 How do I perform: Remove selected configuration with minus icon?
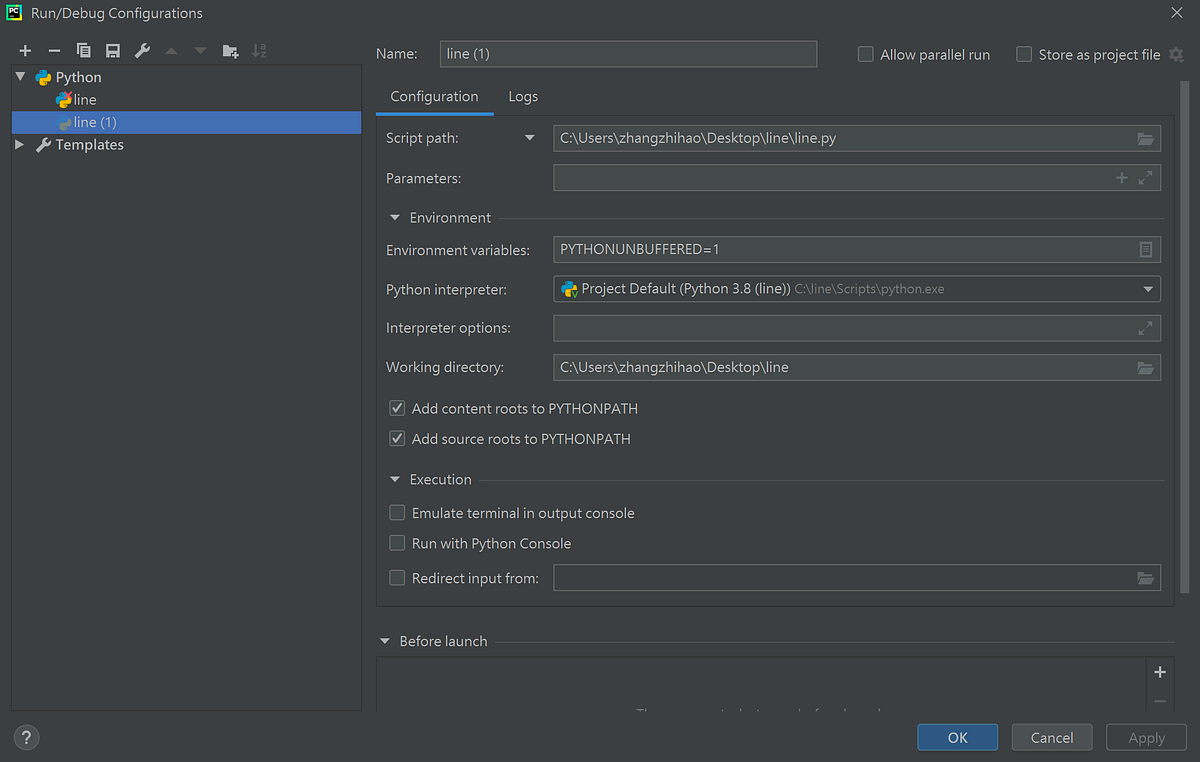(54, 51)
